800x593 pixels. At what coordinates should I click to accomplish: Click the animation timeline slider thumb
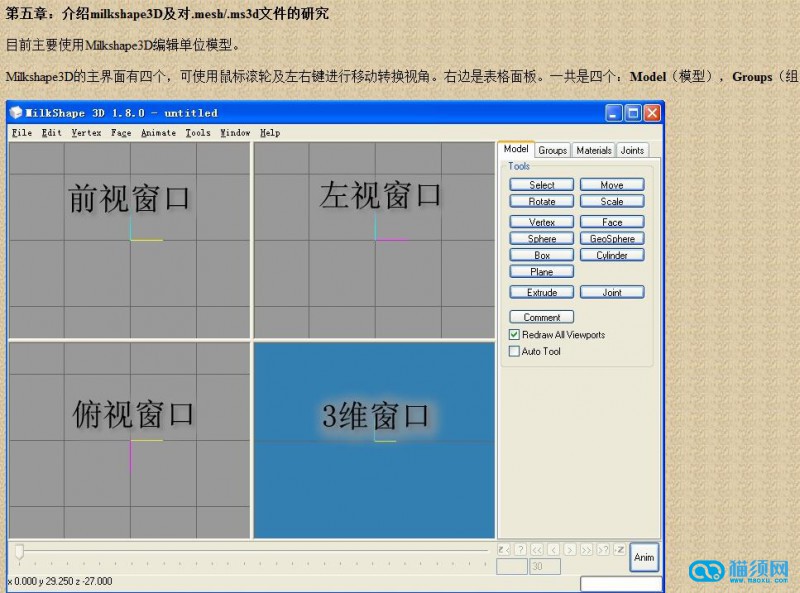tap(19, 551)
